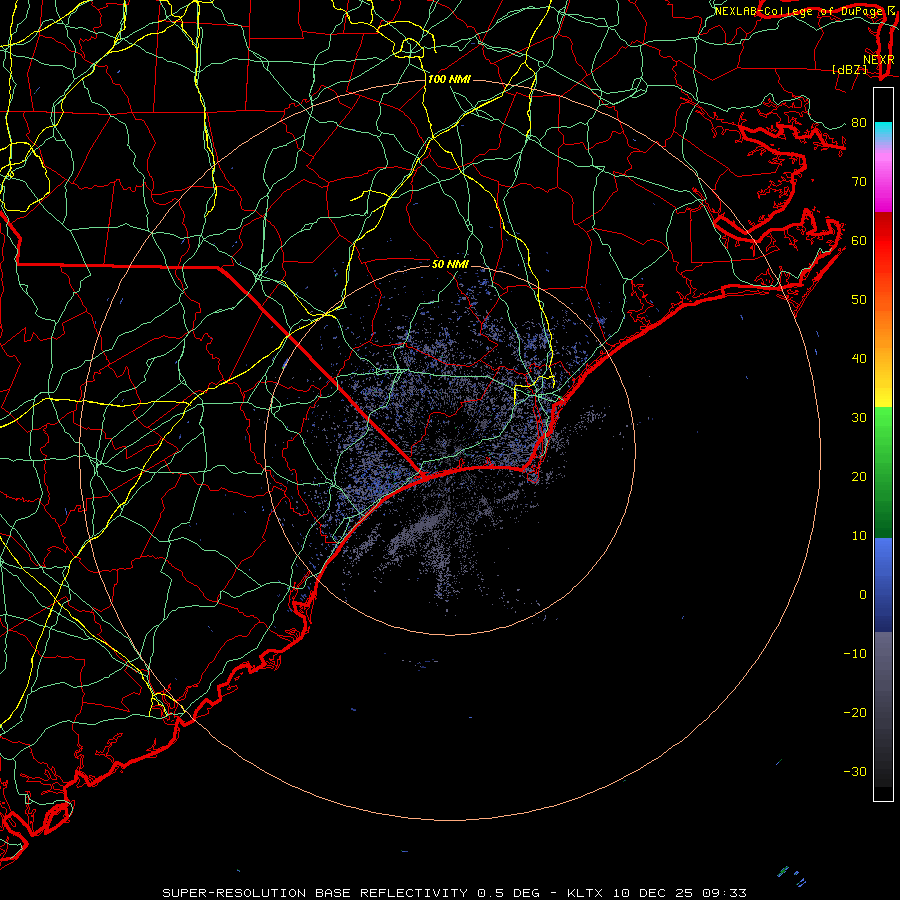900x900 pixels.
Task: Click the 0 value on the color scale
Action: (863, 595)
